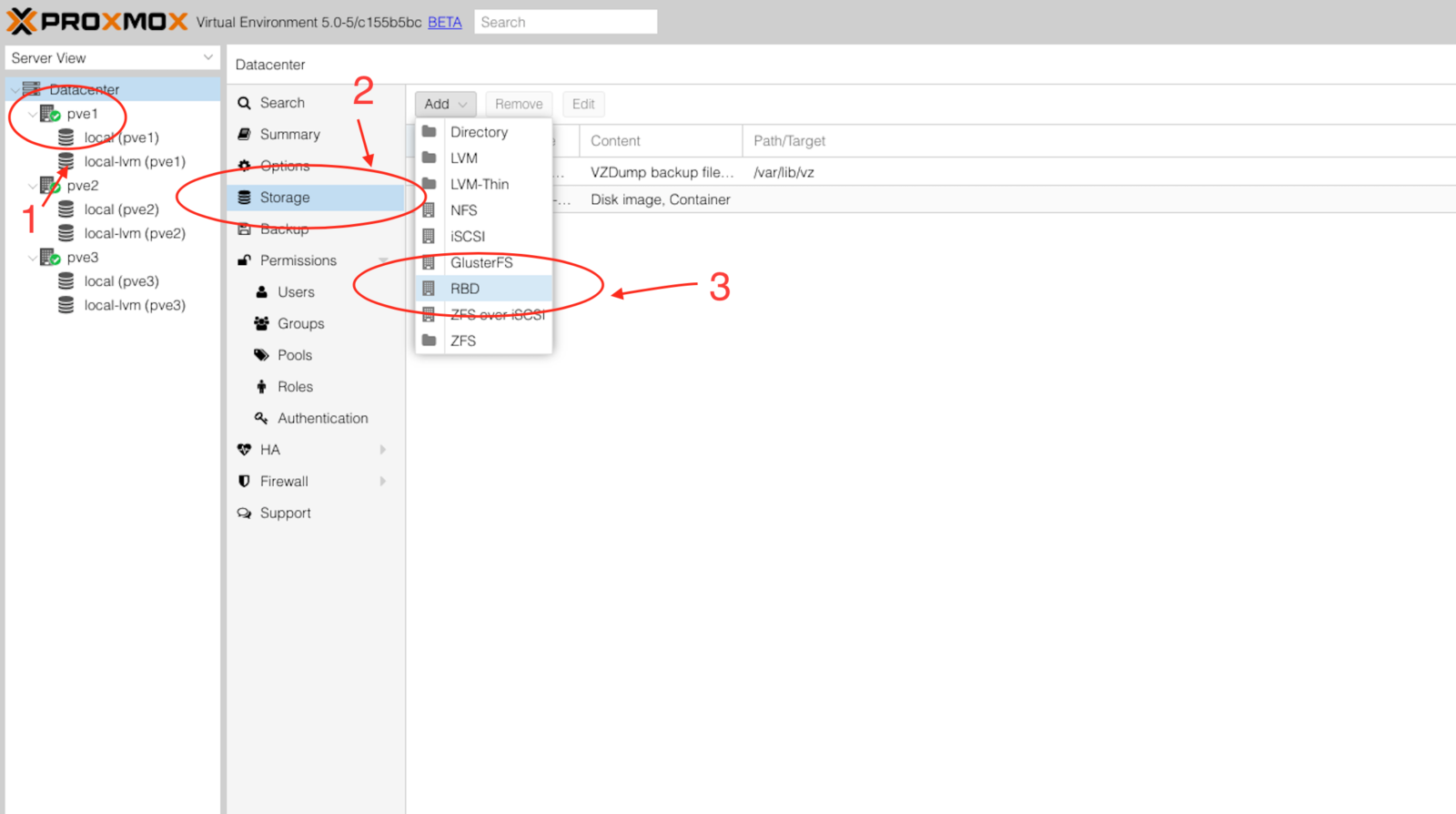Click the local-lvm (pve1) storage icon

point(66,161)
